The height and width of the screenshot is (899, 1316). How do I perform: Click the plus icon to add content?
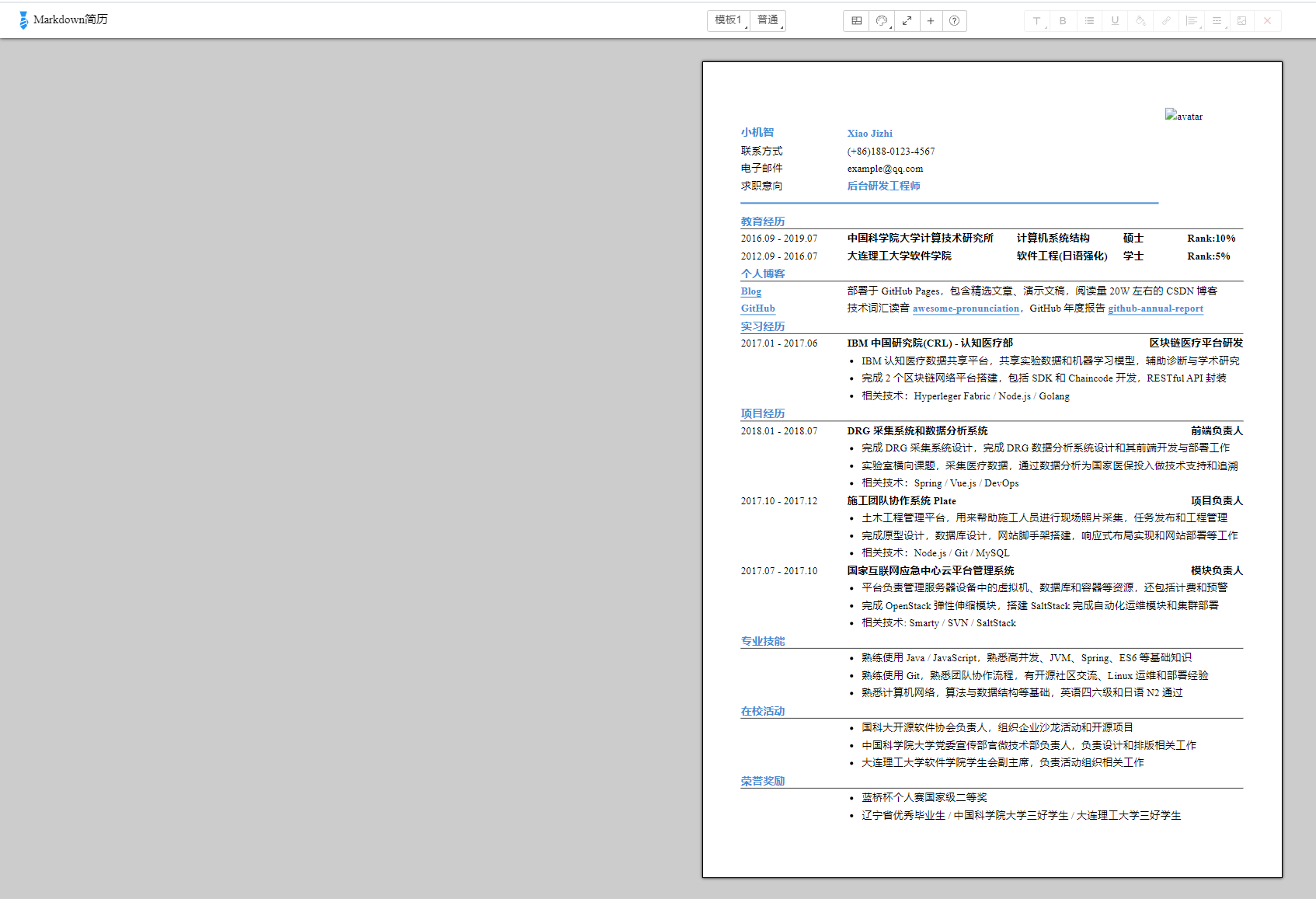(930, 20)
